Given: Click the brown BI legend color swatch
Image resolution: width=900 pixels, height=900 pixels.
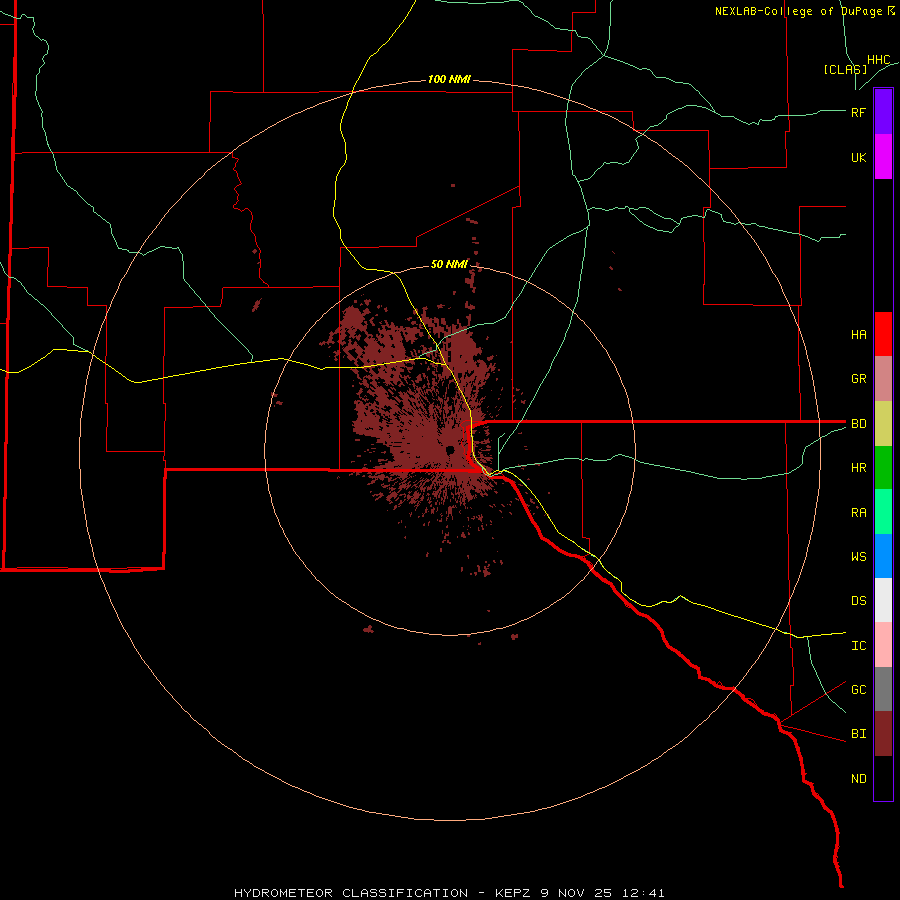Looking at the screenshot, I should point(883,734).
